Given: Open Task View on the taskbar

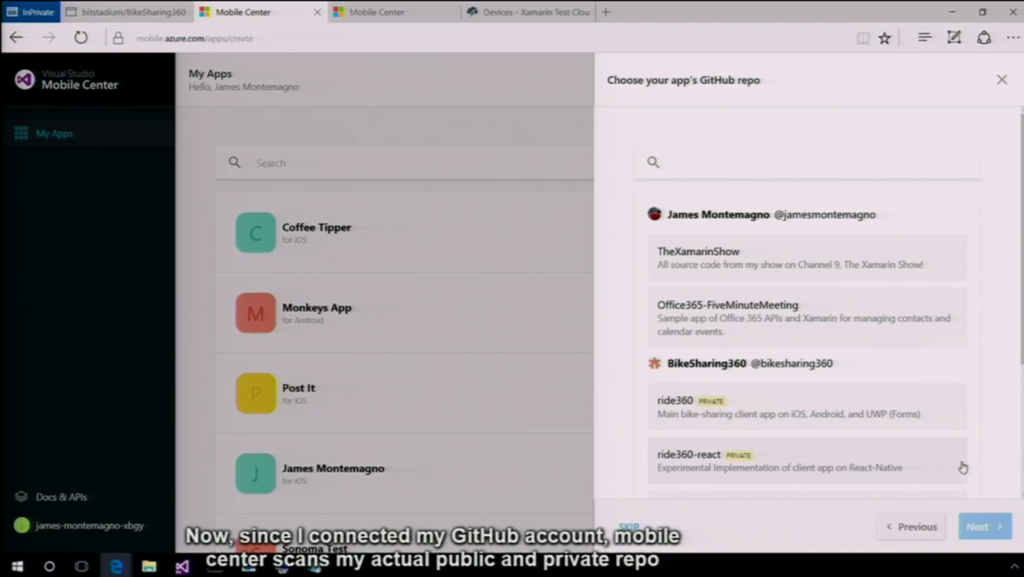Looking at the screenshot, I should click(81, 566).
